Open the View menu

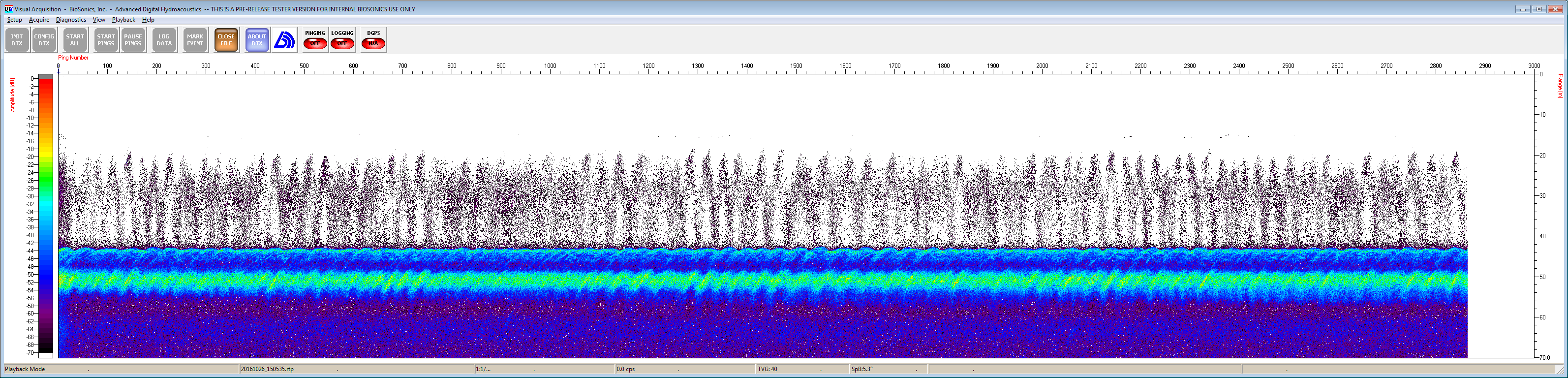[99, 20]
